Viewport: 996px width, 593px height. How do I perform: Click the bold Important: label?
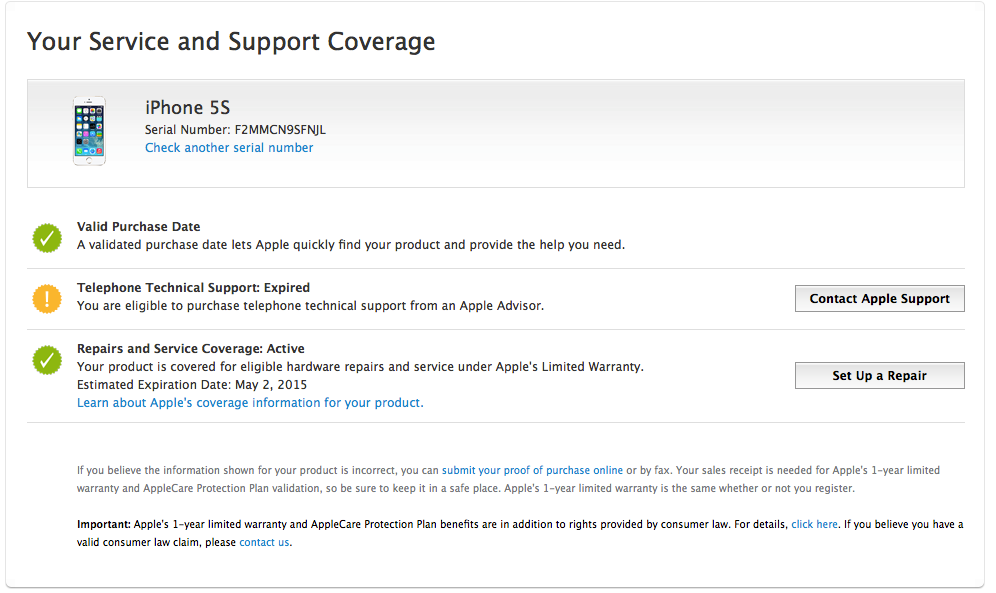coord(104,524)
